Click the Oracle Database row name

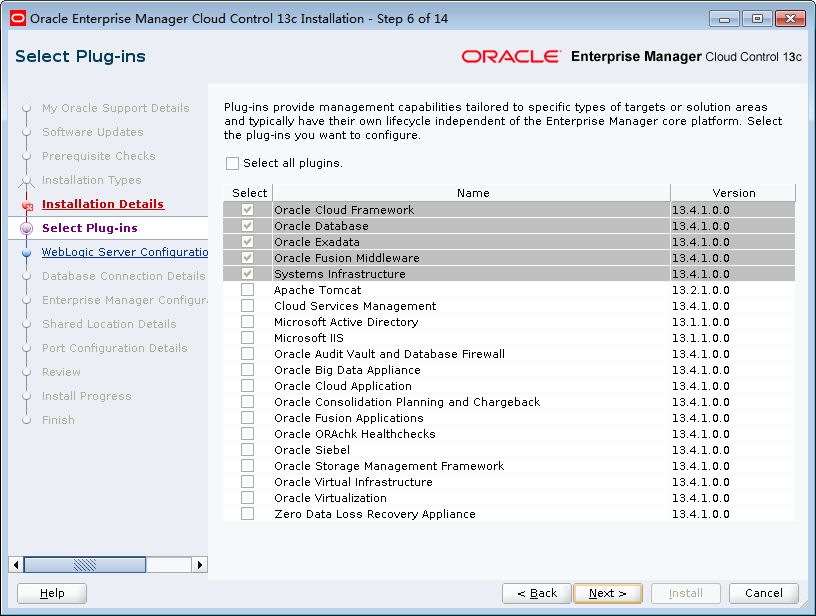(321, 226)
